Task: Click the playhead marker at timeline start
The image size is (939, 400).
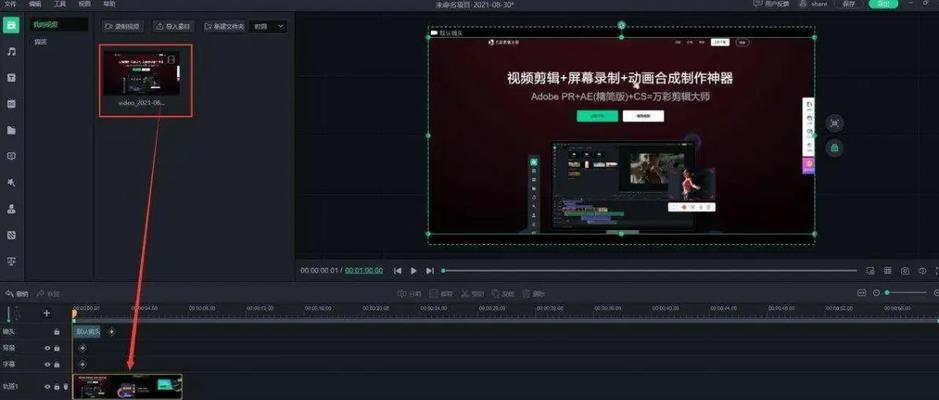Action: tap(74, 313)
